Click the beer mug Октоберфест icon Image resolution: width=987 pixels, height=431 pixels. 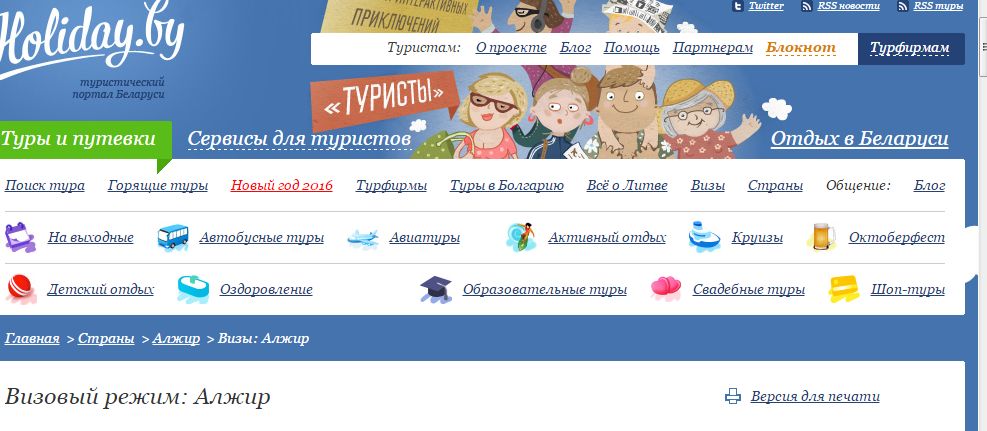click(x=822, y=237)
